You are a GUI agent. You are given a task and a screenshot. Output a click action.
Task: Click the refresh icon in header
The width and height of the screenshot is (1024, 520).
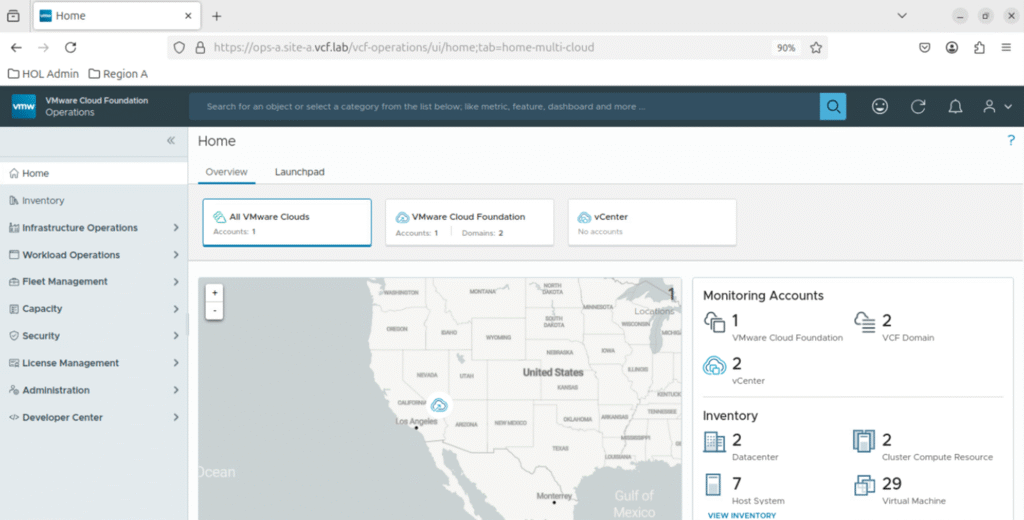(918, 106)
